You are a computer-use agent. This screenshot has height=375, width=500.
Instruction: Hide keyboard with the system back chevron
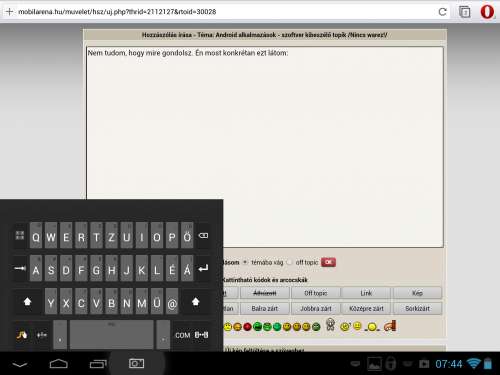[x=20, y=364]
